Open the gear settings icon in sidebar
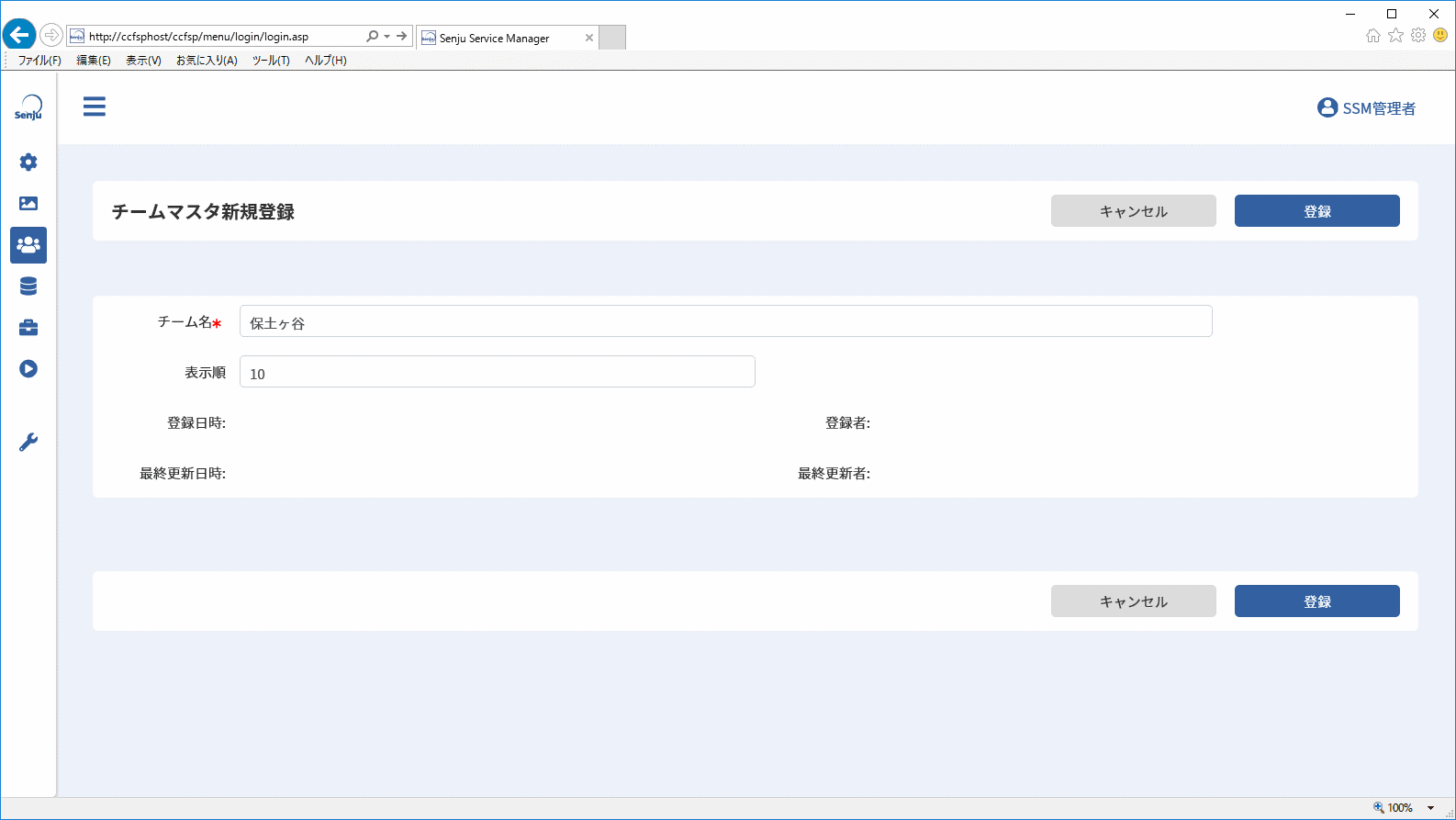 pos(28,162)
